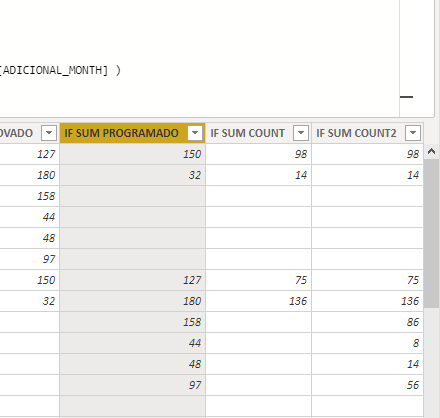Click cell 136 in the IF SUM COUNT2 column
The width and height of the screenshot is (440, 418).
pos(367,301)
